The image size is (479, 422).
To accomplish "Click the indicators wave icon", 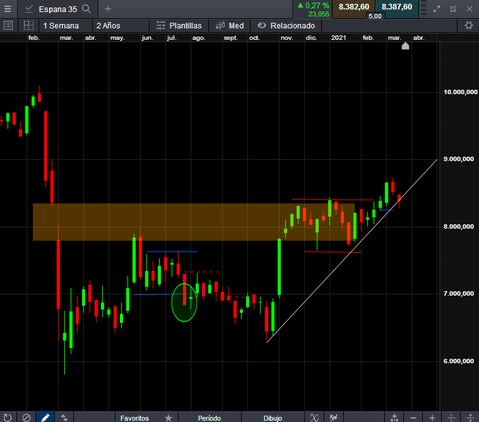I will 314,417.
